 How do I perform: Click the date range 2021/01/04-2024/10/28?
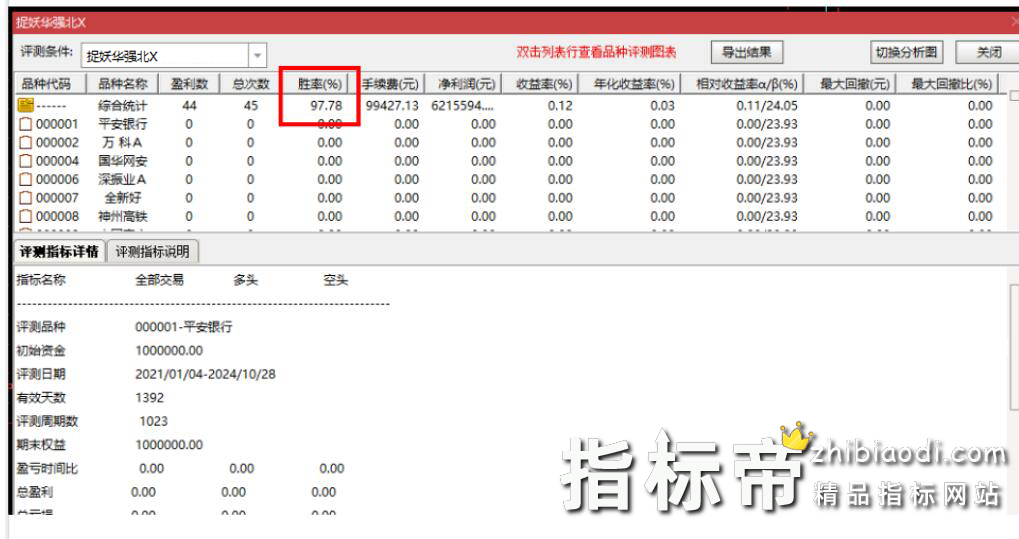click(205, 374)
